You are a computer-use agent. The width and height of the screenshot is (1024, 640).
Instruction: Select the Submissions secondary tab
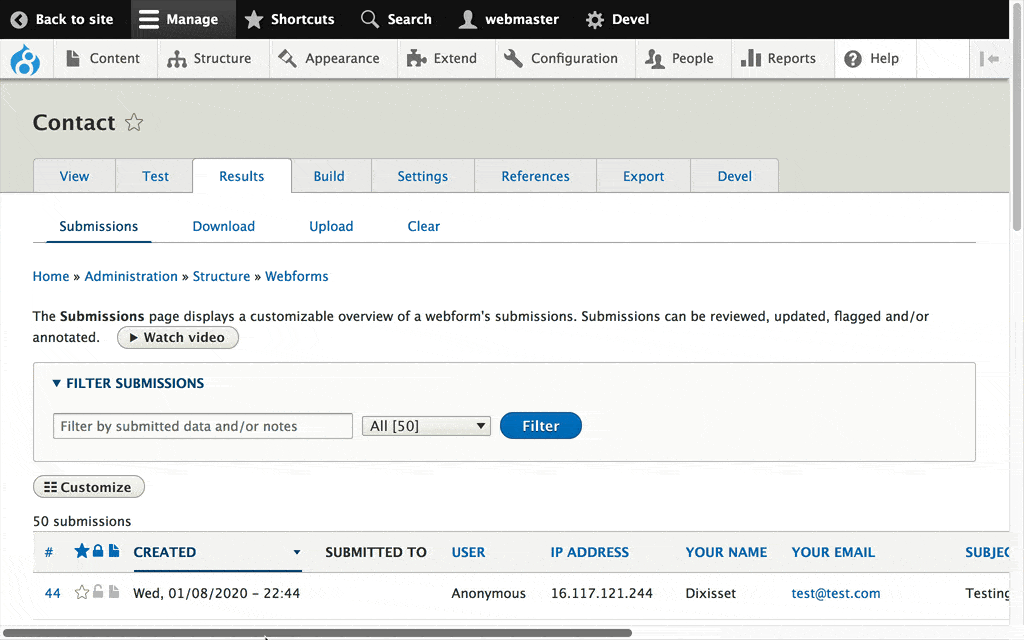99,227
